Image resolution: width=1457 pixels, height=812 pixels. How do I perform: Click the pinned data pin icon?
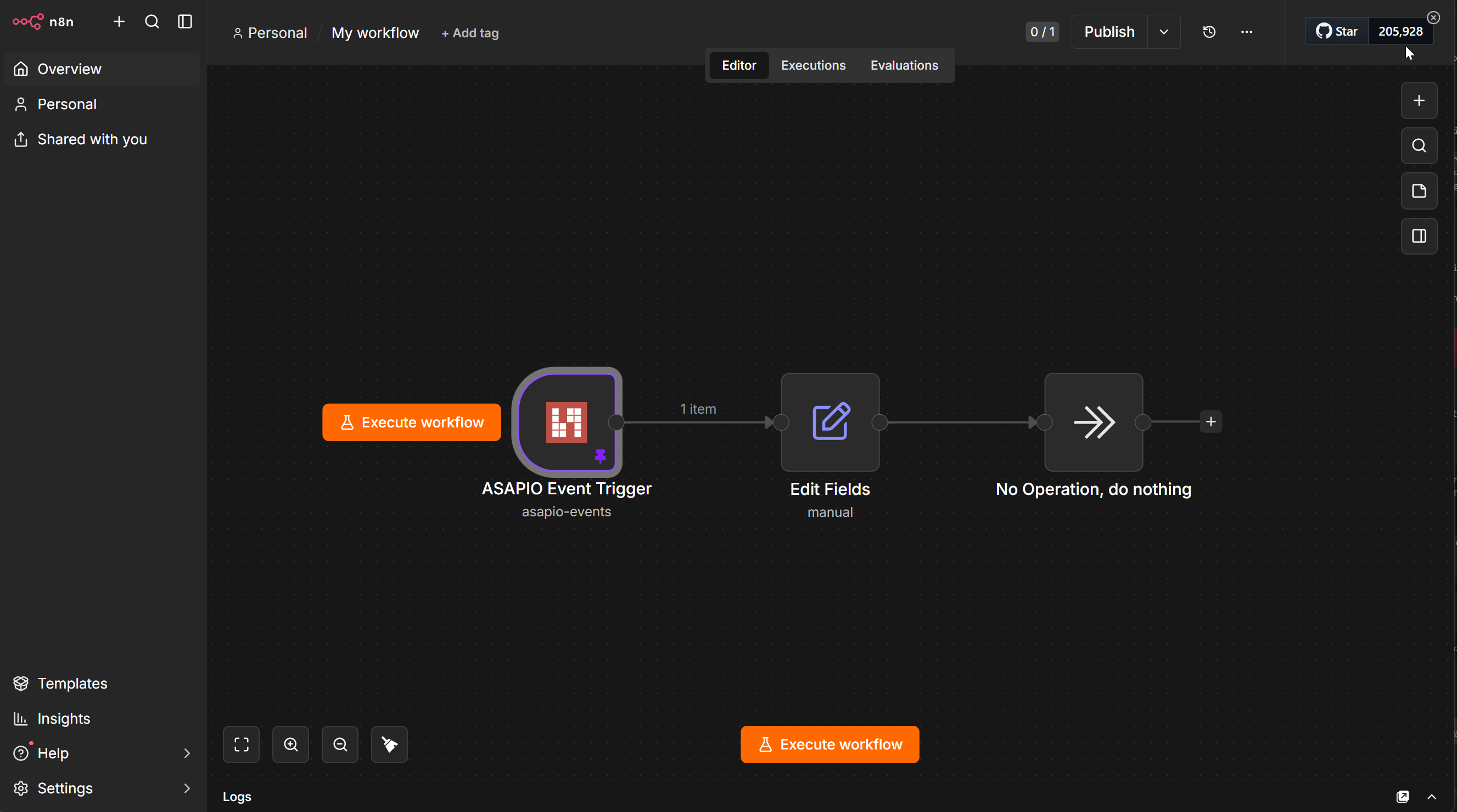599,455
